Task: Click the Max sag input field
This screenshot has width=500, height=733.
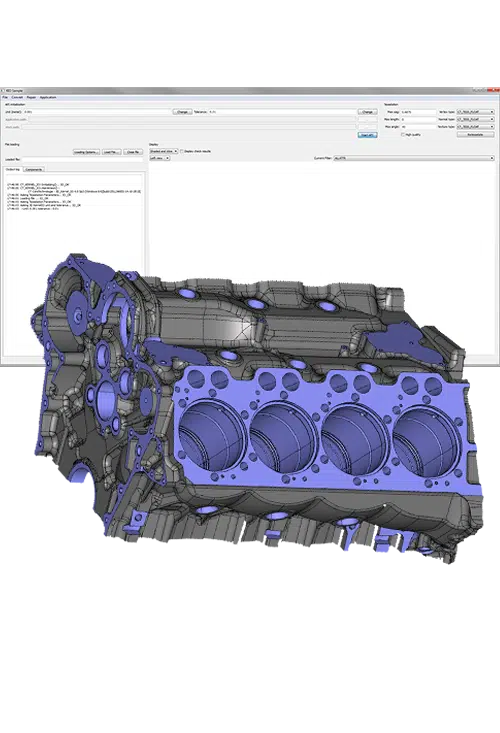Action: point(418,112)
